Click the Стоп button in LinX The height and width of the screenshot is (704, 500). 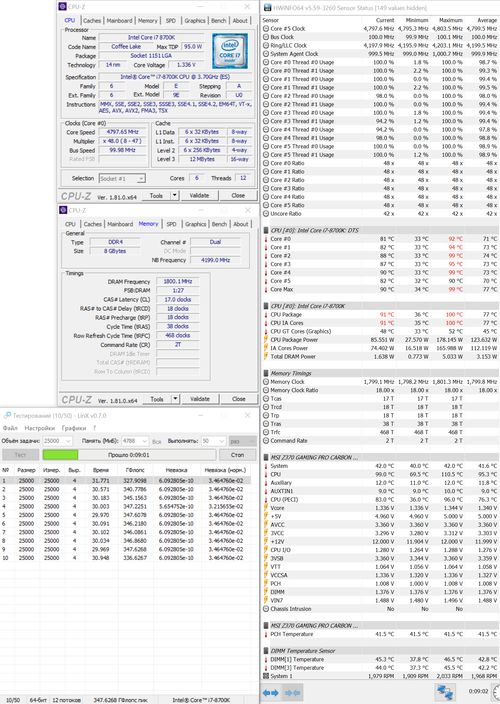237,455
